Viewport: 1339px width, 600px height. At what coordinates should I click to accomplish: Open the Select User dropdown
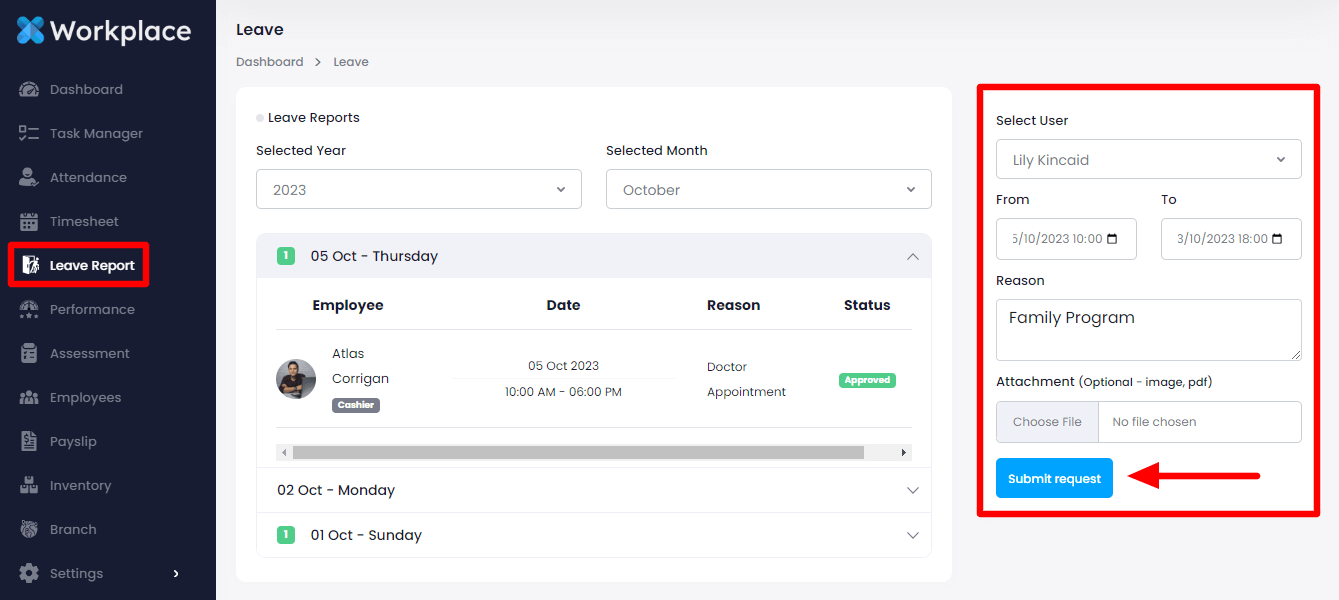point(1148,160)
